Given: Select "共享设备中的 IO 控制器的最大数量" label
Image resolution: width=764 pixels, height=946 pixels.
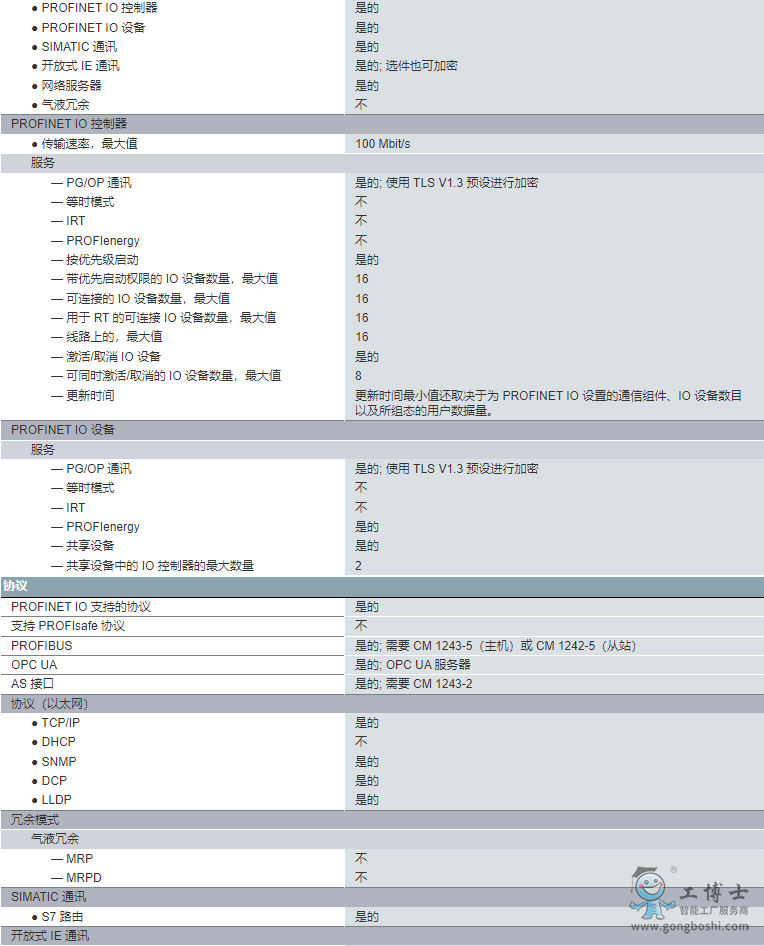Looking at the screenshot, I should click(x=160, y=566).
